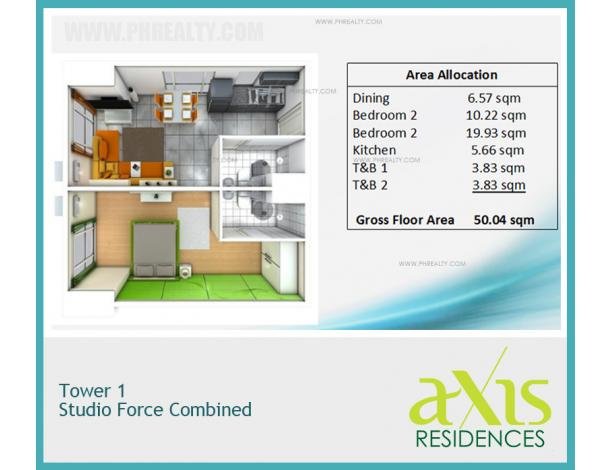The image size is (610, 470).
Task: Click the PHREALTY.COM watermark below the area table
Action: [x=432, y=264]
